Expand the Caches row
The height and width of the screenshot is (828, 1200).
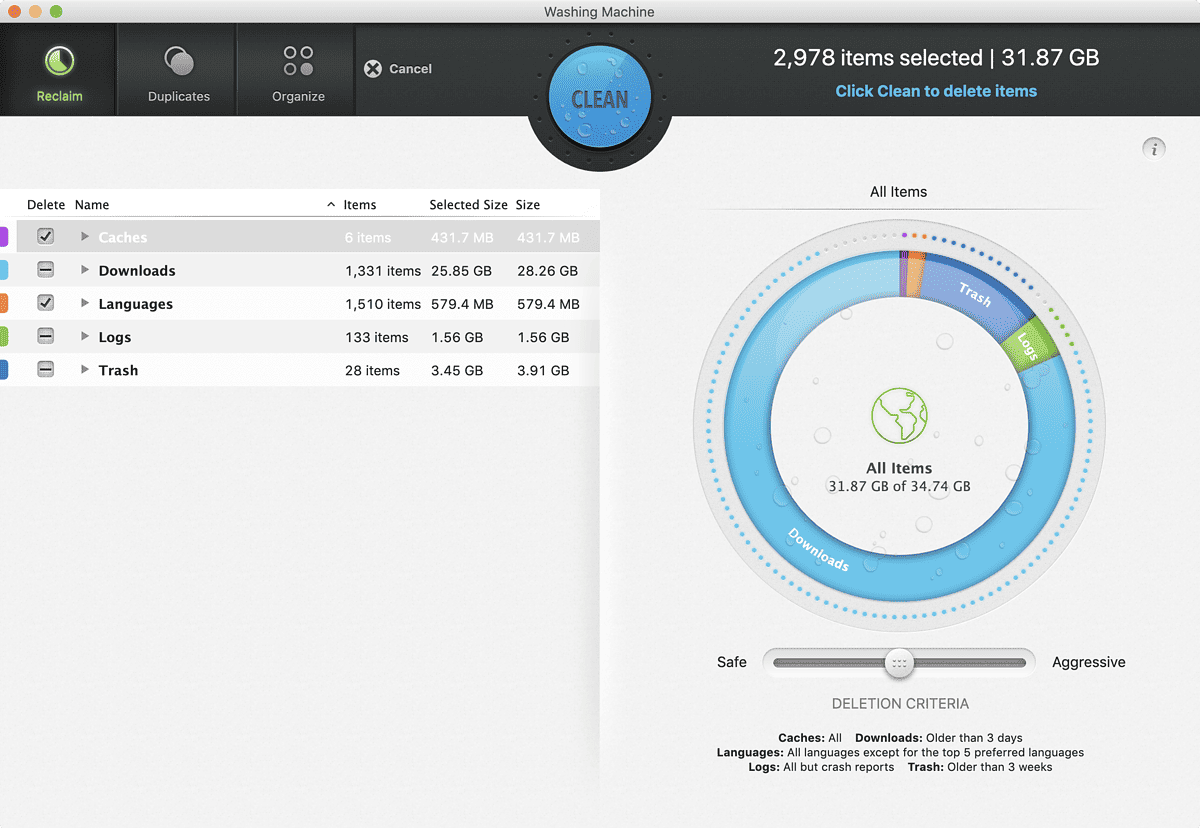coord(85,237)
